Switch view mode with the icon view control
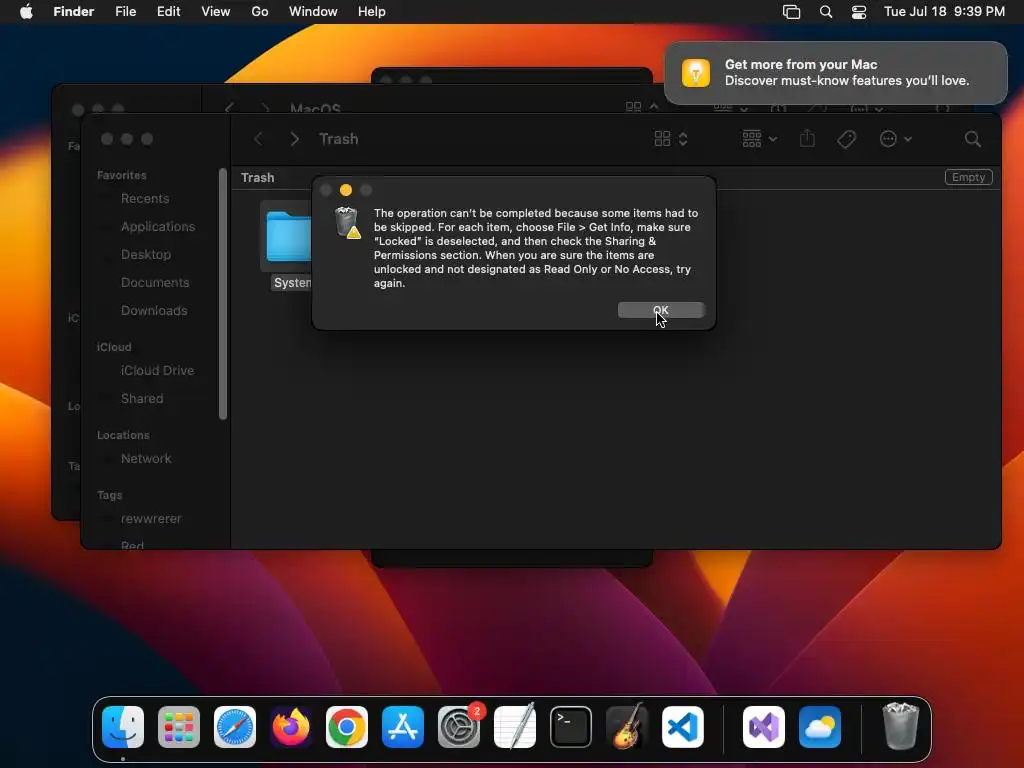1024x768 pixels. (x=671, y=138)
